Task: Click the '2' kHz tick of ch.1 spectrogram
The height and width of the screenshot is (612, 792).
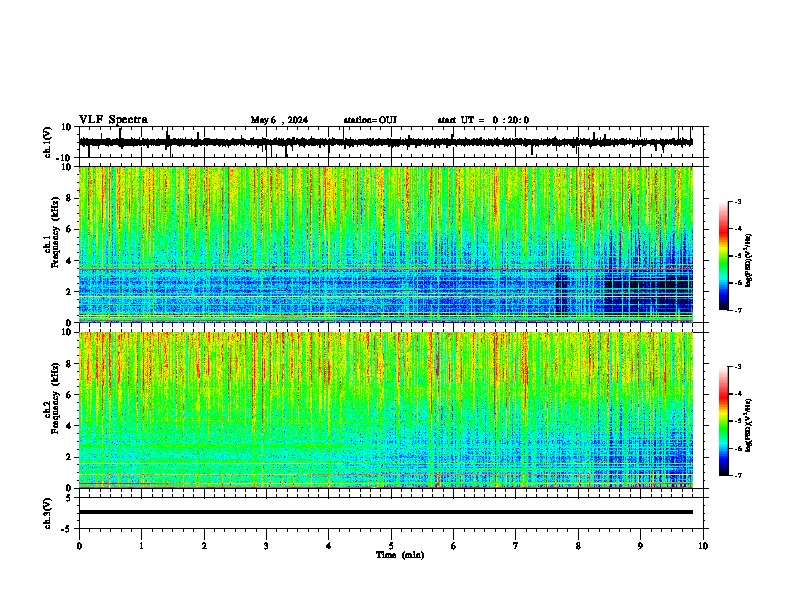Action: 70,292
